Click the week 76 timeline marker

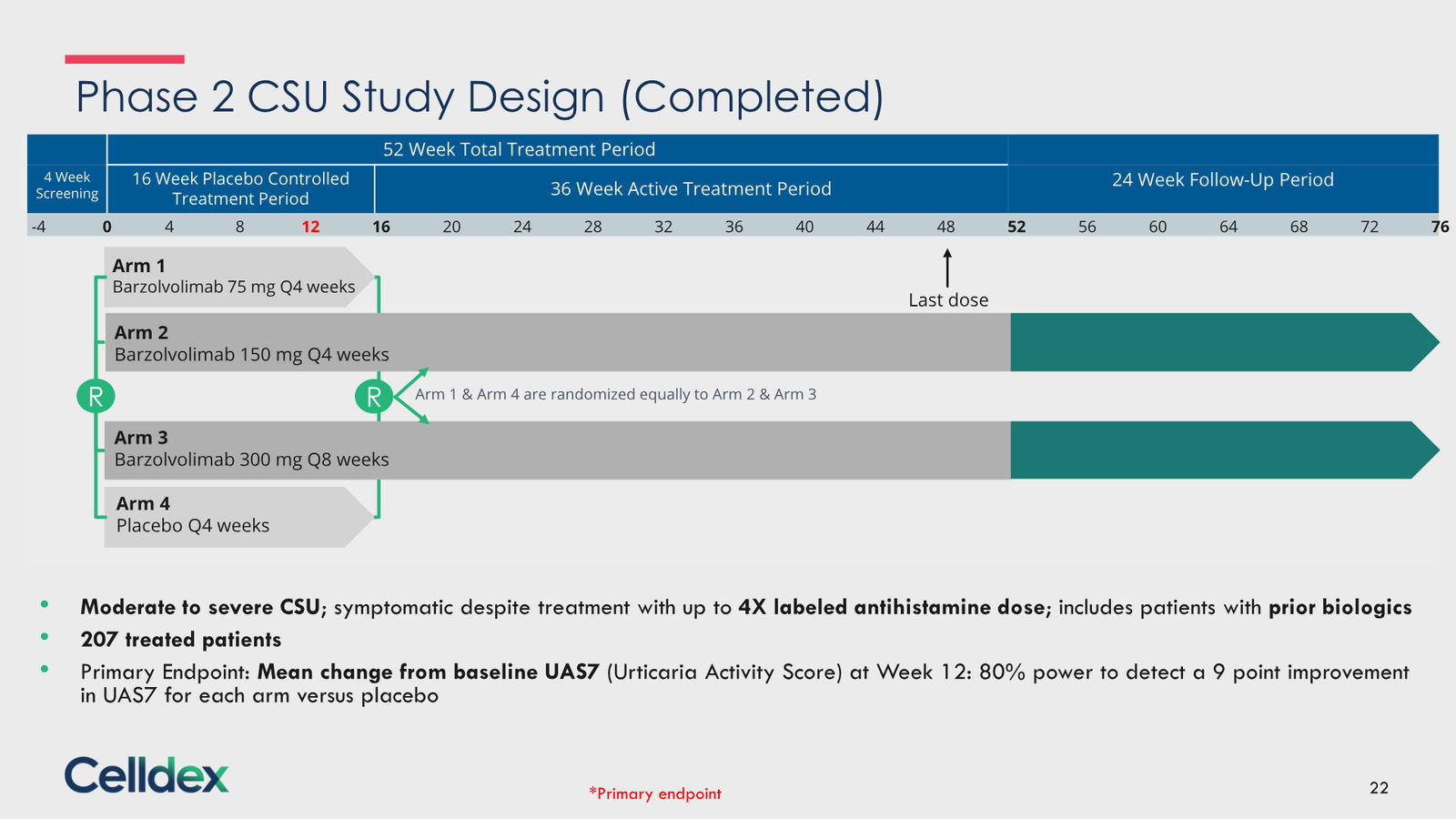1440,227
